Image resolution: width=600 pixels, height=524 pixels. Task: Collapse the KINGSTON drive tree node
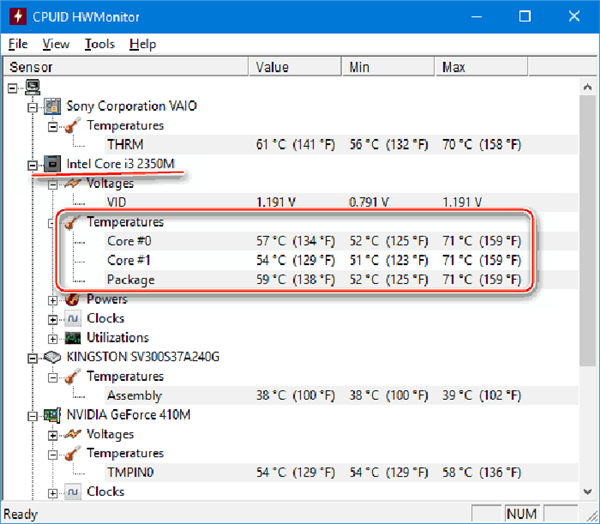(x=33, y=358)
